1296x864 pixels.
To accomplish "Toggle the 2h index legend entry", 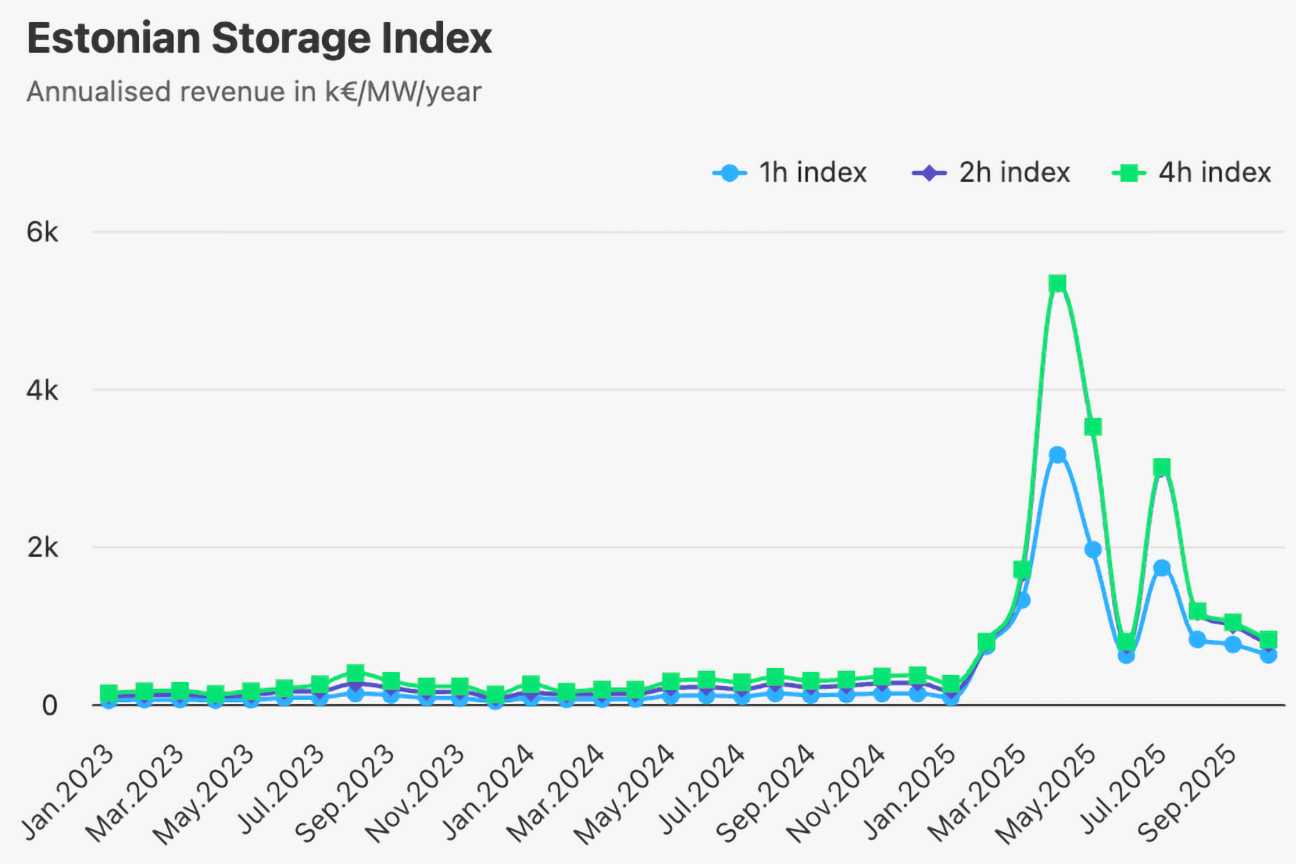I will (x=991, y=173).
